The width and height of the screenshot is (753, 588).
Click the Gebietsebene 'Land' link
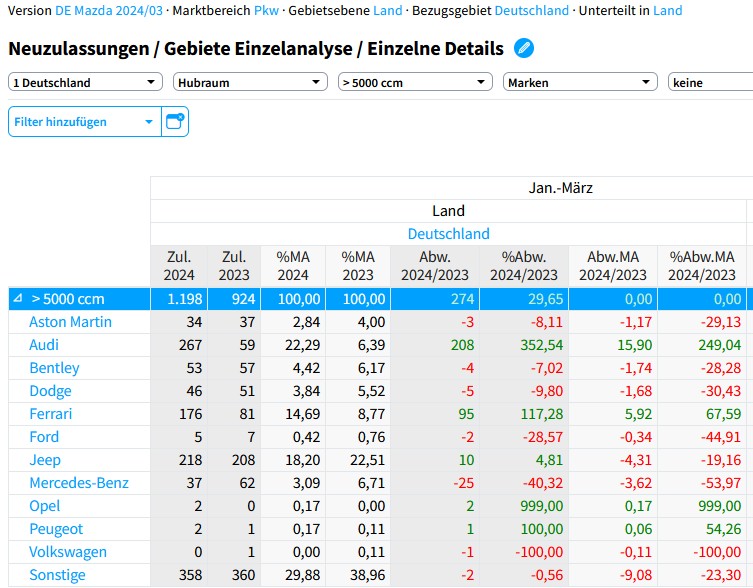click(389, 10)
